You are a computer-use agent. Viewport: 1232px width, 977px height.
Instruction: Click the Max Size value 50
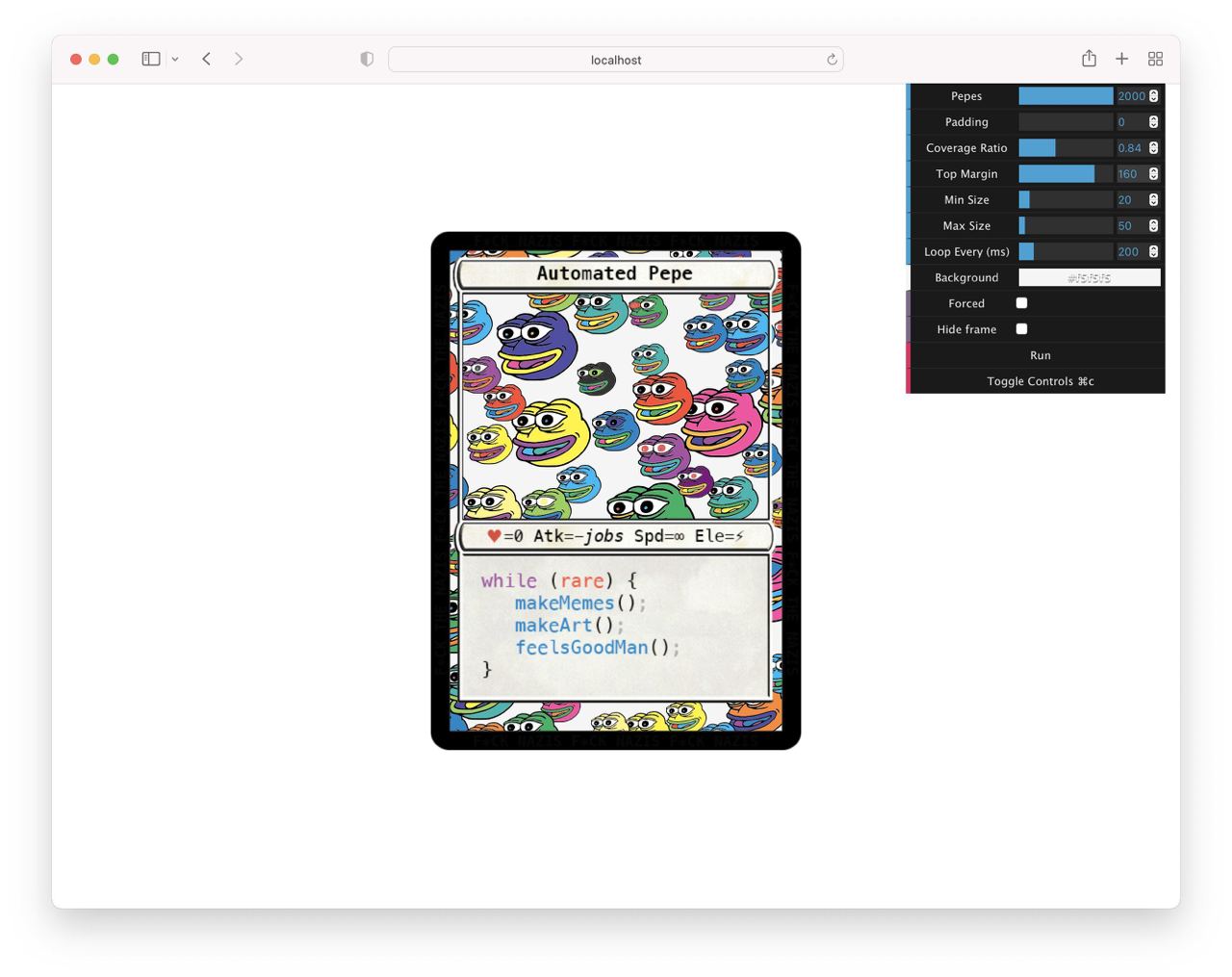coord(1131,226)
